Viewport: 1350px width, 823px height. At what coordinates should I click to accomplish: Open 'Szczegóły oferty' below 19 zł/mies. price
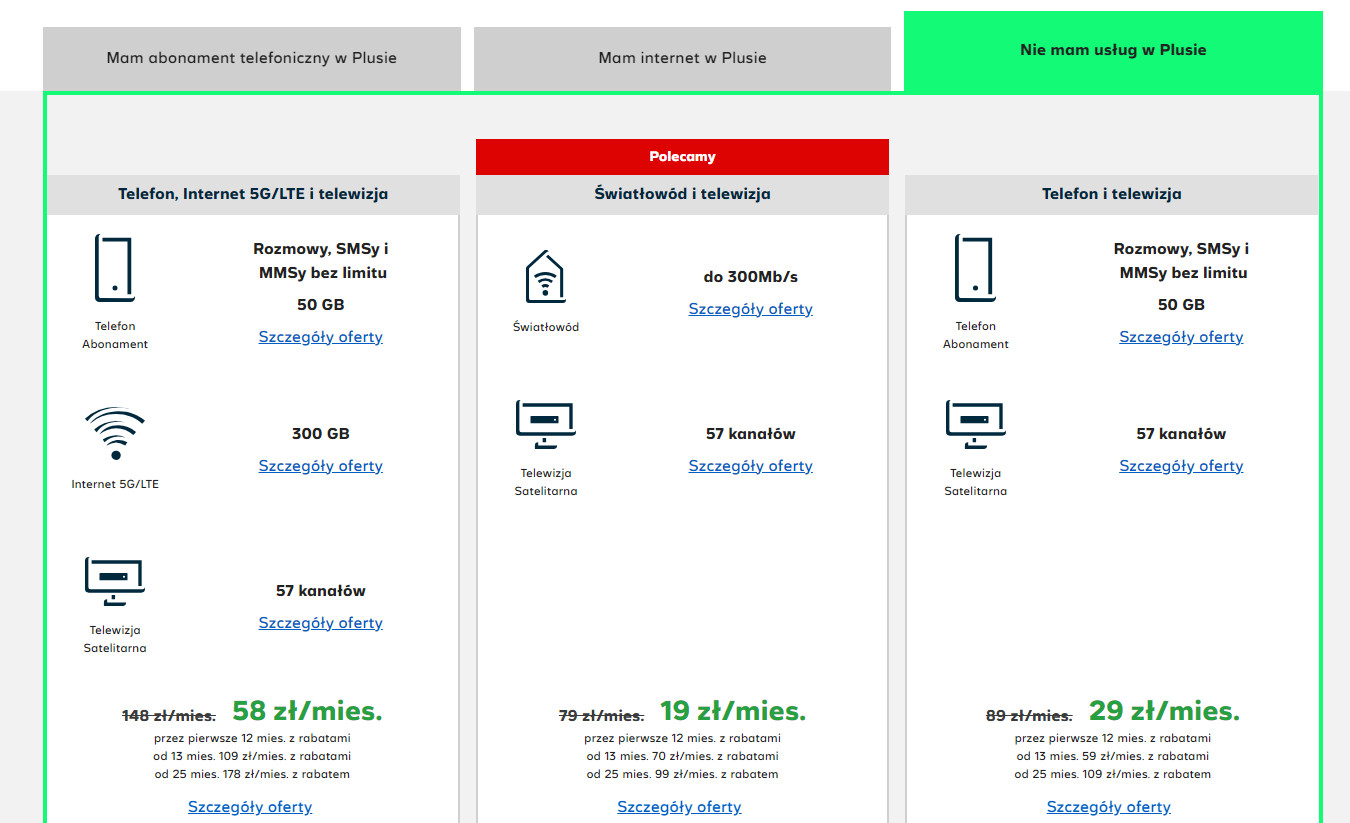tap(680, 807)
